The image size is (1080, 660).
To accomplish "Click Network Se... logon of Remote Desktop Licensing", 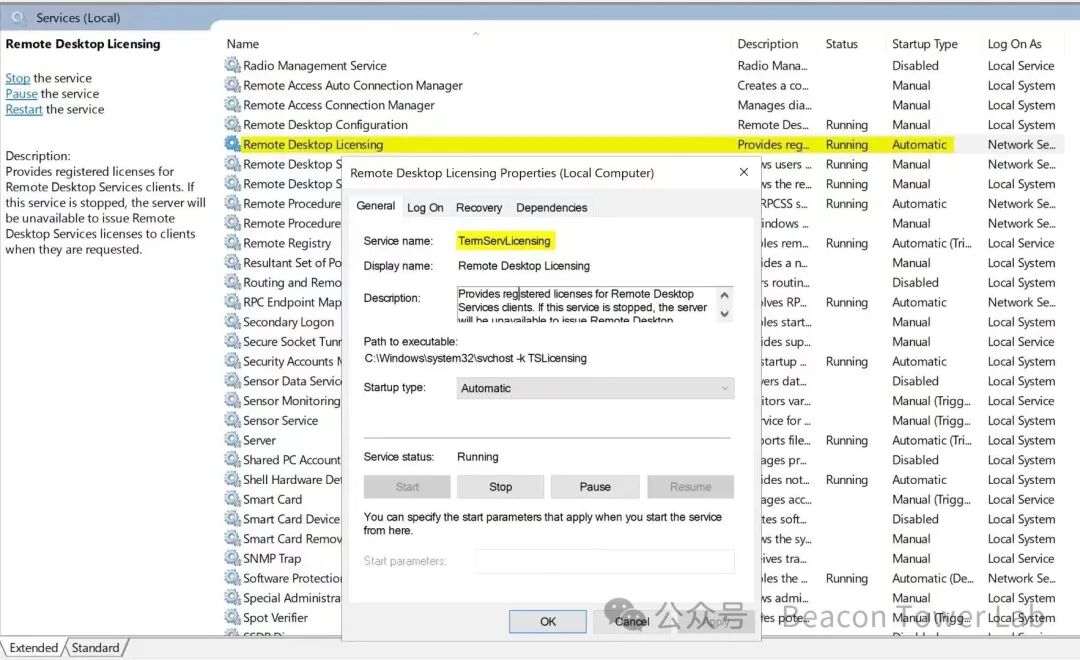I will tap(1021, 144).
